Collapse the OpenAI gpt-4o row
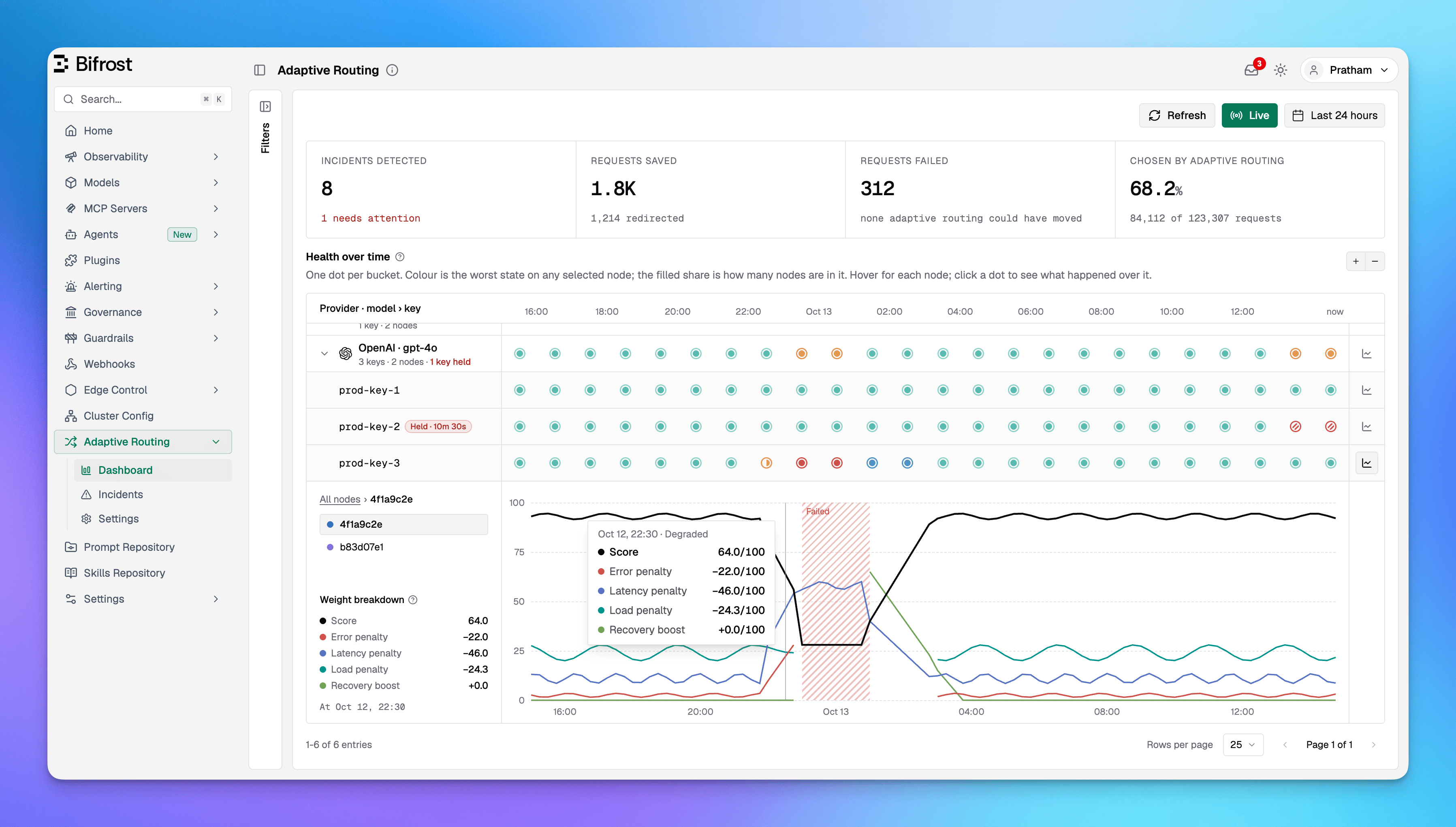 click(325, 354)
